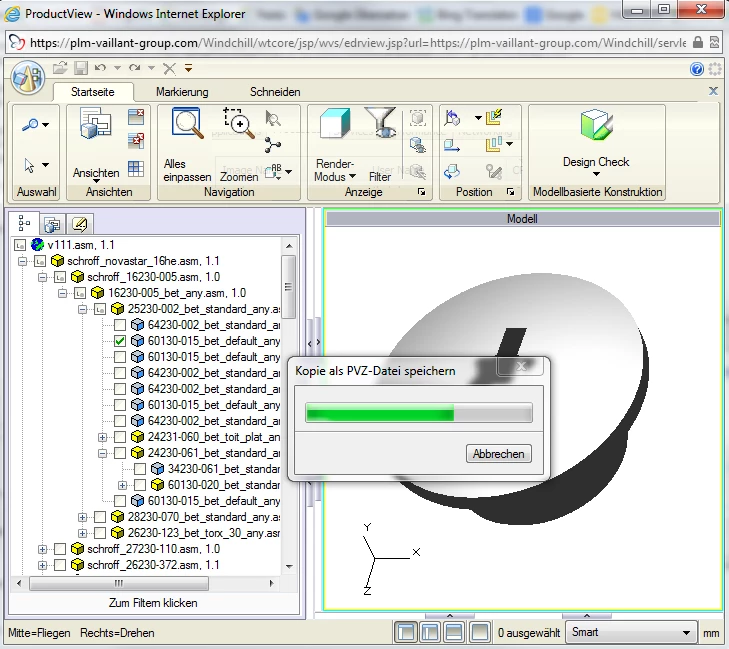Open the Design Check dropdown menu
The width and height of the screenshot is (729, 649).
coord(596,174)
